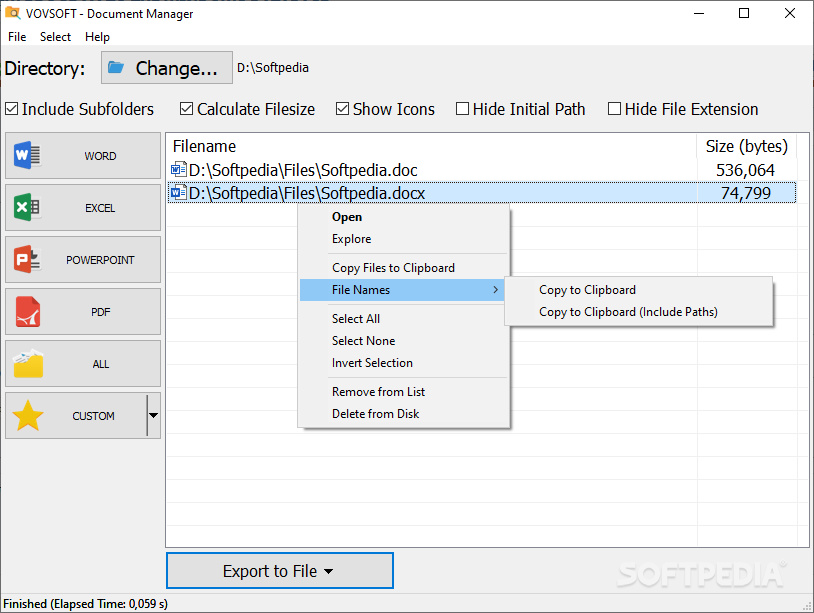
Task: Enable Hide Initial Path checkbox
Action: pyautogui.click(x=462, y=109)
